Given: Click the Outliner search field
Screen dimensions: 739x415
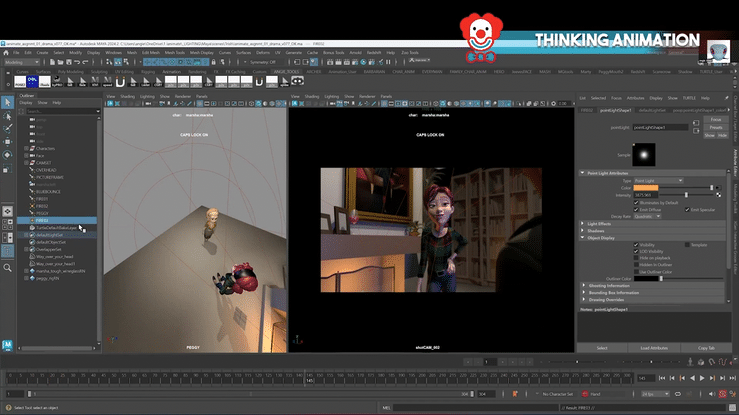Looking at the screenshot, I should [62, 111].
